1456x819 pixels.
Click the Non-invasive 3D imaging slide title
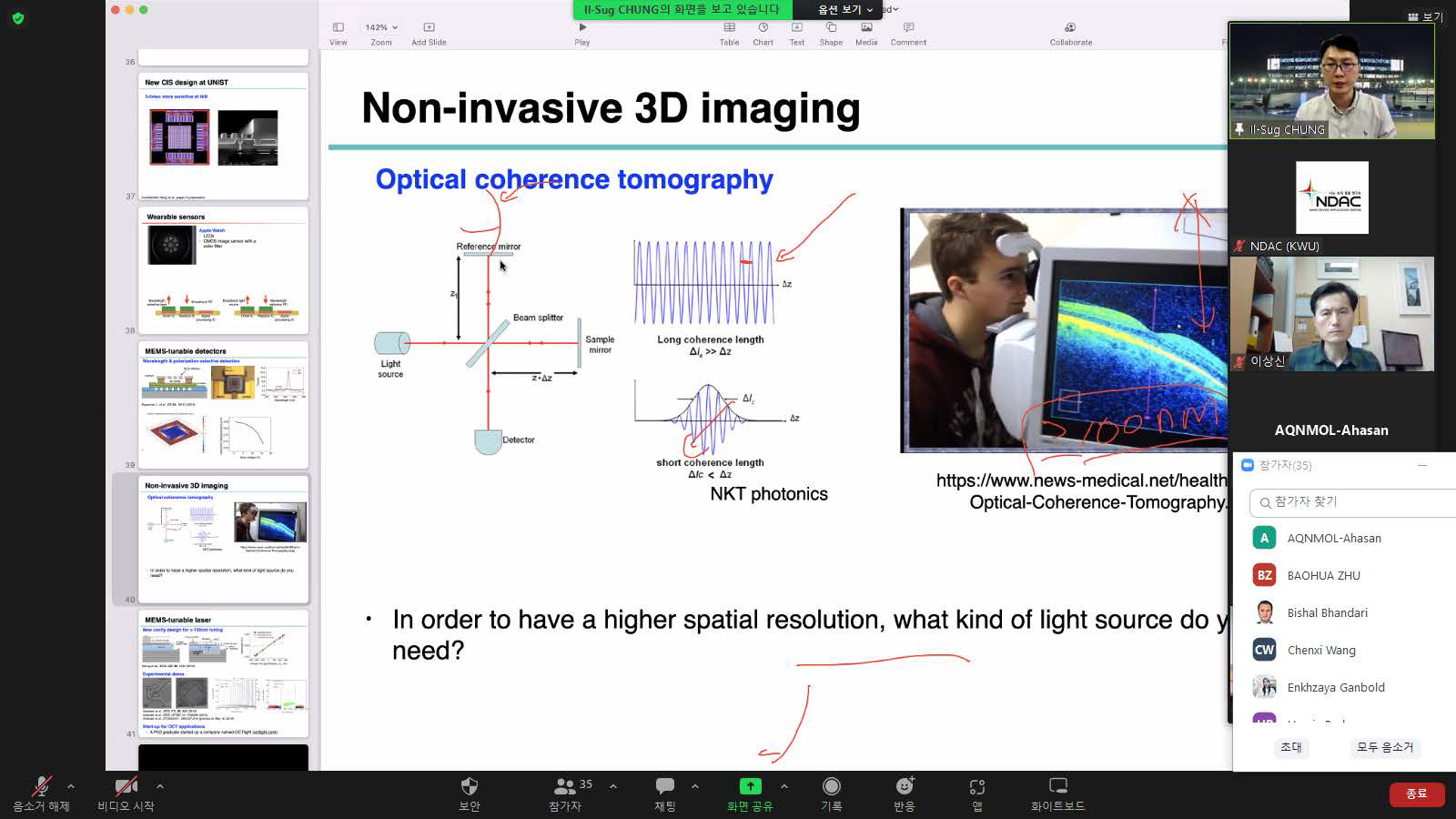pos(611,107)
